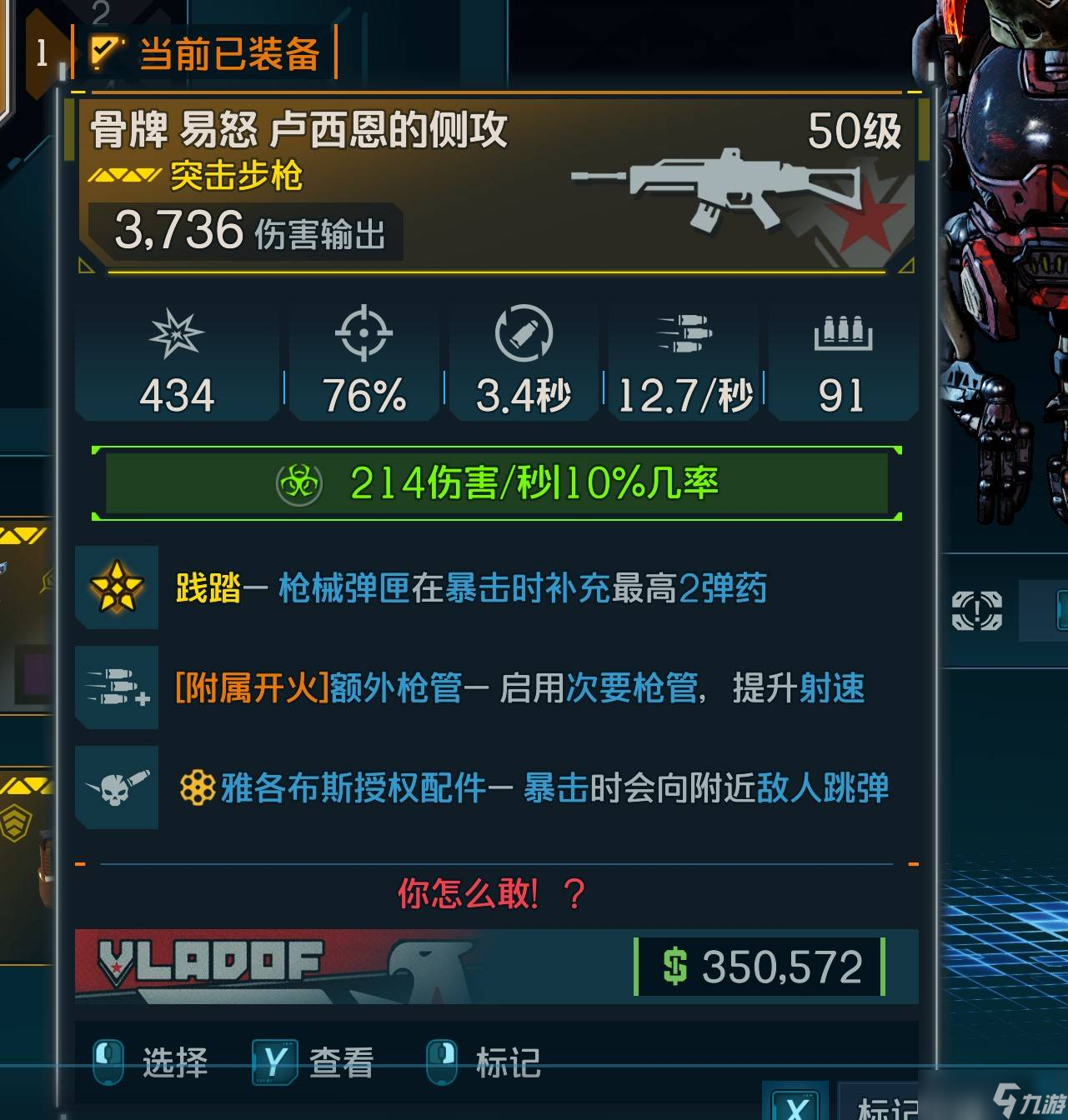1068x1120 pixels.
Task: Click the X key prompt at bottom
Action: [x=795, y=1103]
